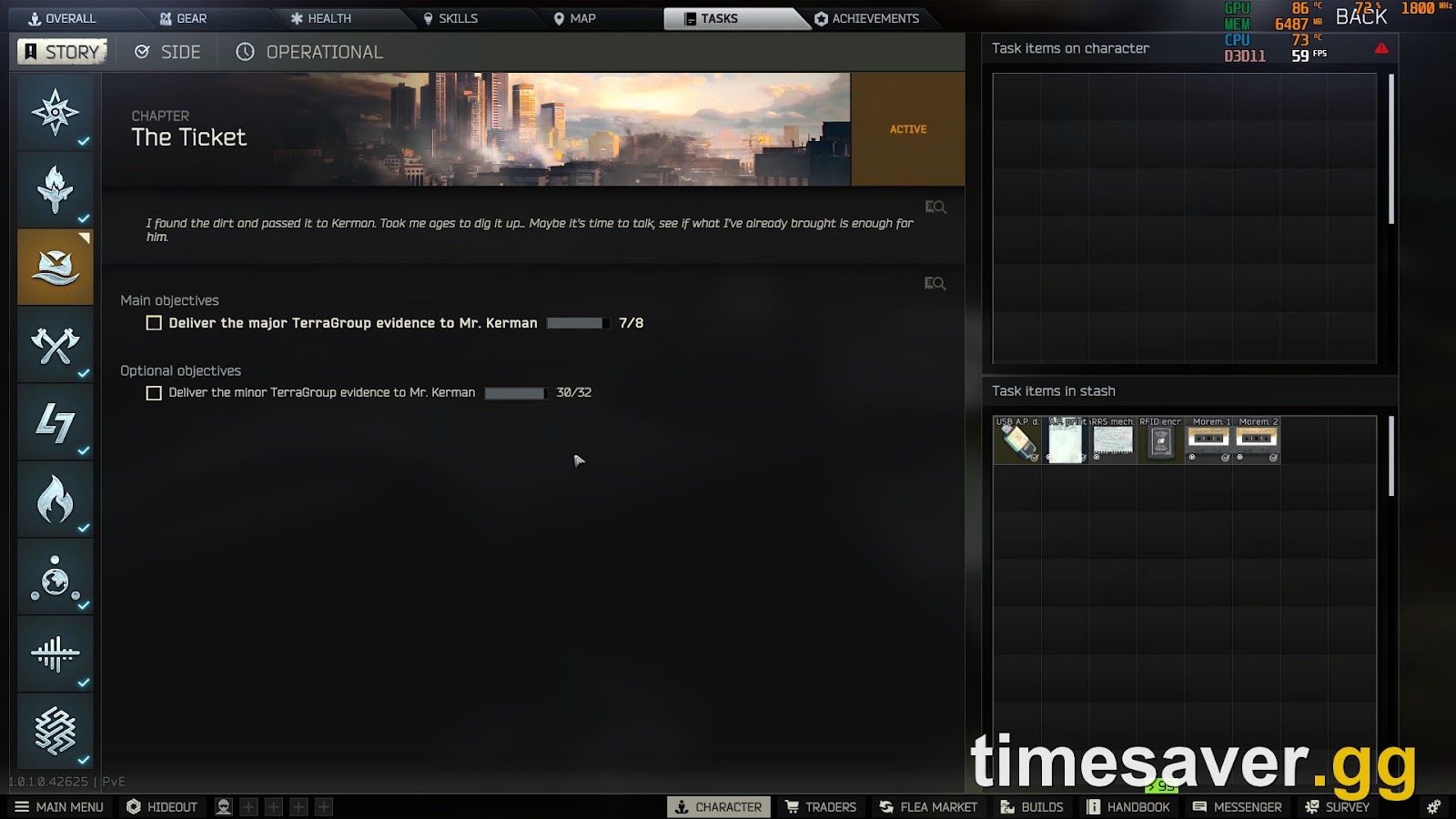Click the first plus slot next to avatar
The height and width of the screenshot is (819, 1456).
point(248,807)
